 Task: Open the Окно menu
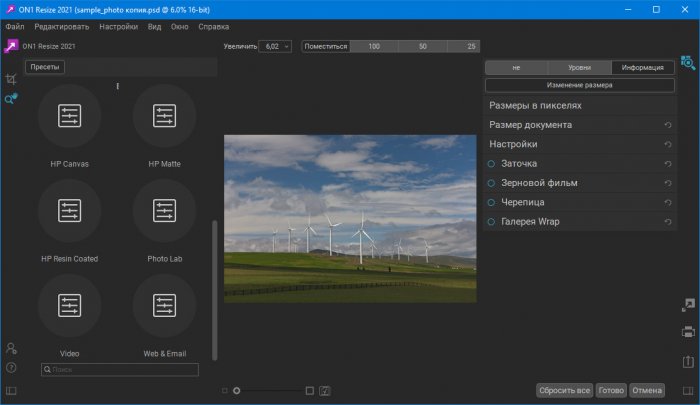tap(179, 27)
